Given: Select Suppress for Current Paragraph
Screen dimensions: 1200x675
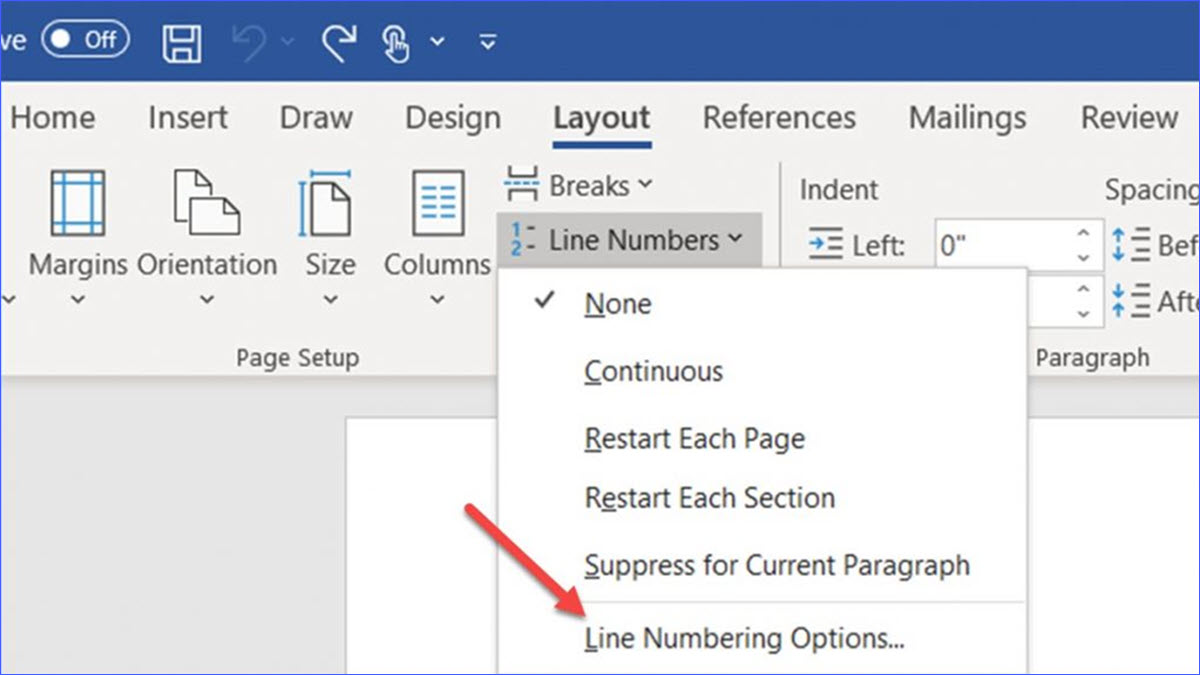Looking at the screenshot, I should pyautogui.click(x=776, y=565).
